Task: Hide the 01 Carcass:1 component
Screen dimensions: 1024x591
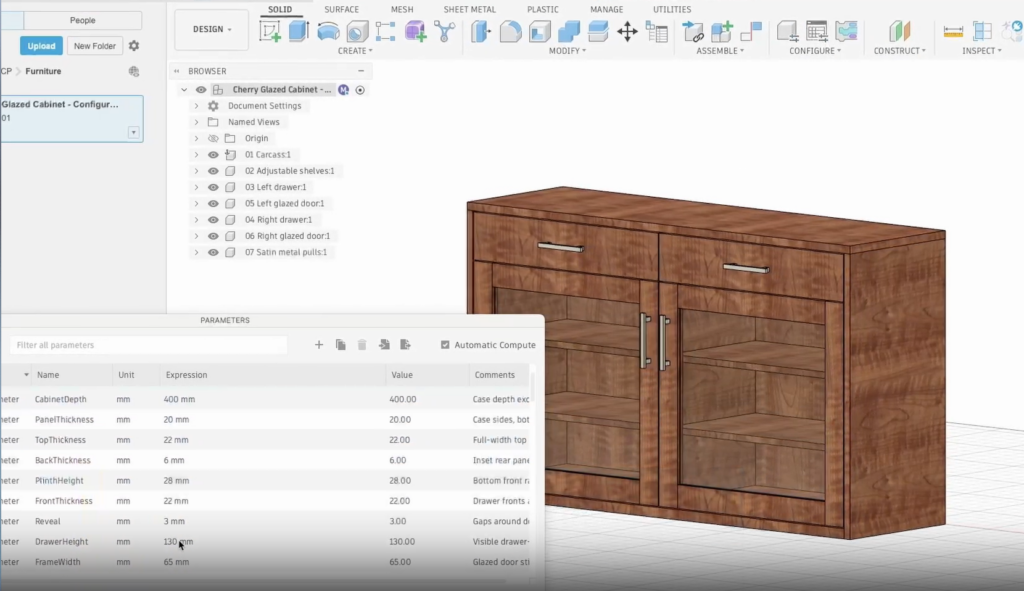Action: click(x=213, y=155)
